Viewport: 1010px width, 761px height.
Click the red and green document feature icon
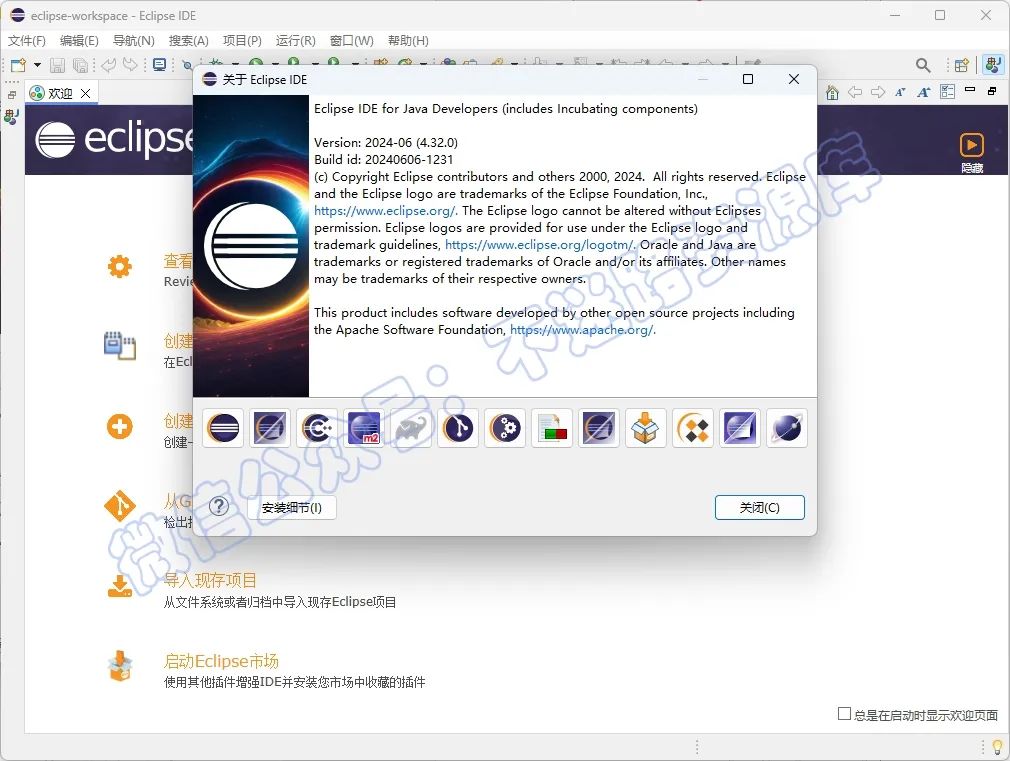coord(552,428)
